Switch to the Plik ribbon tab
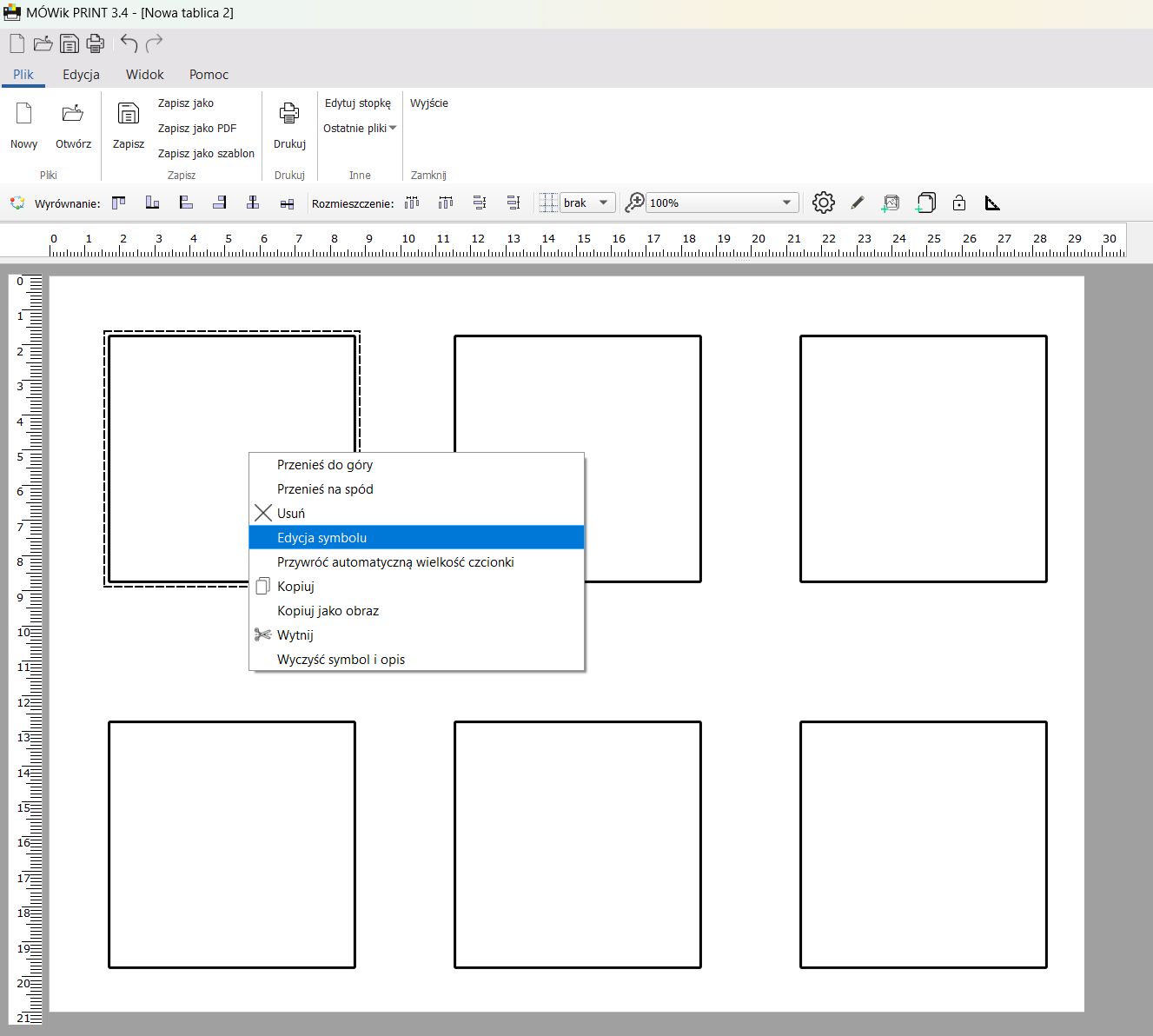 [x=23, y=75]
